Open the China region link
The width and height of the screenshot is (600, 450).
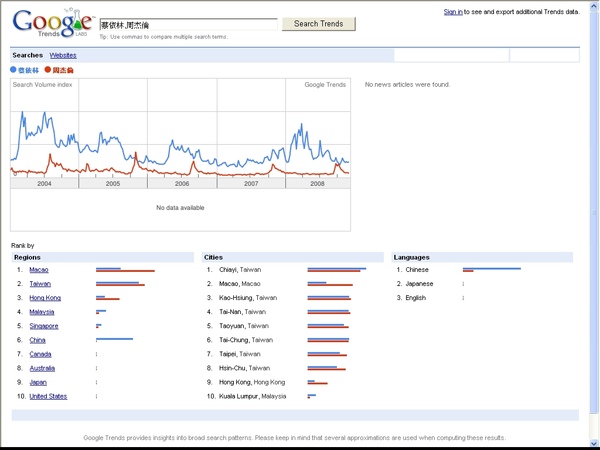38,340
